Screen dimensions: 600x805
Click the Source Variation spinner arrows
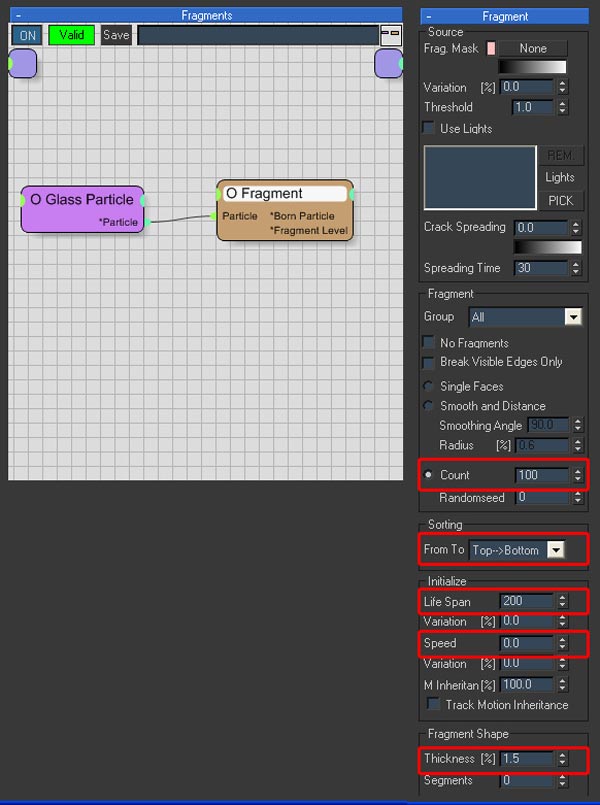563,87
